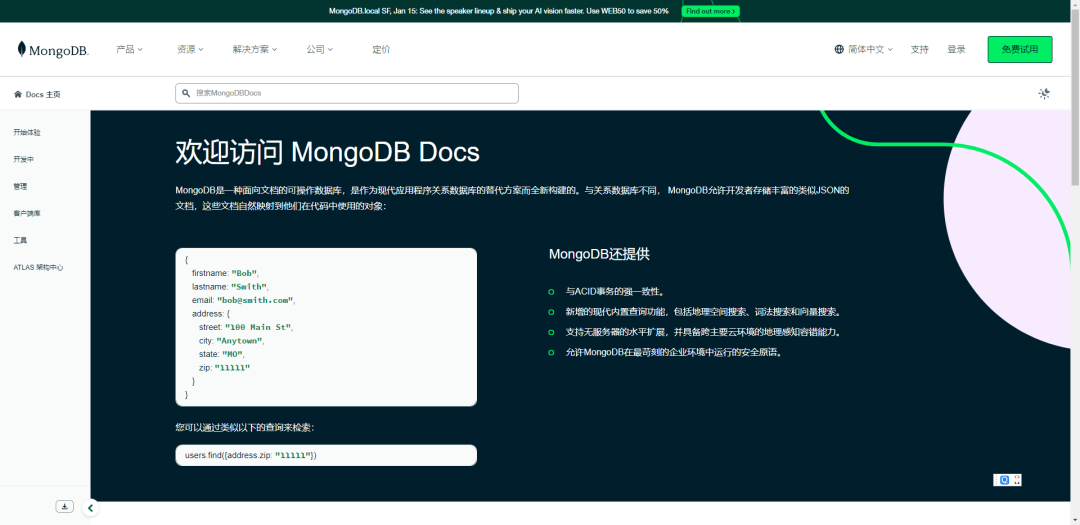
Task: Focus the 搜索MongoDBDocs search field
Action: coord(346,93)
